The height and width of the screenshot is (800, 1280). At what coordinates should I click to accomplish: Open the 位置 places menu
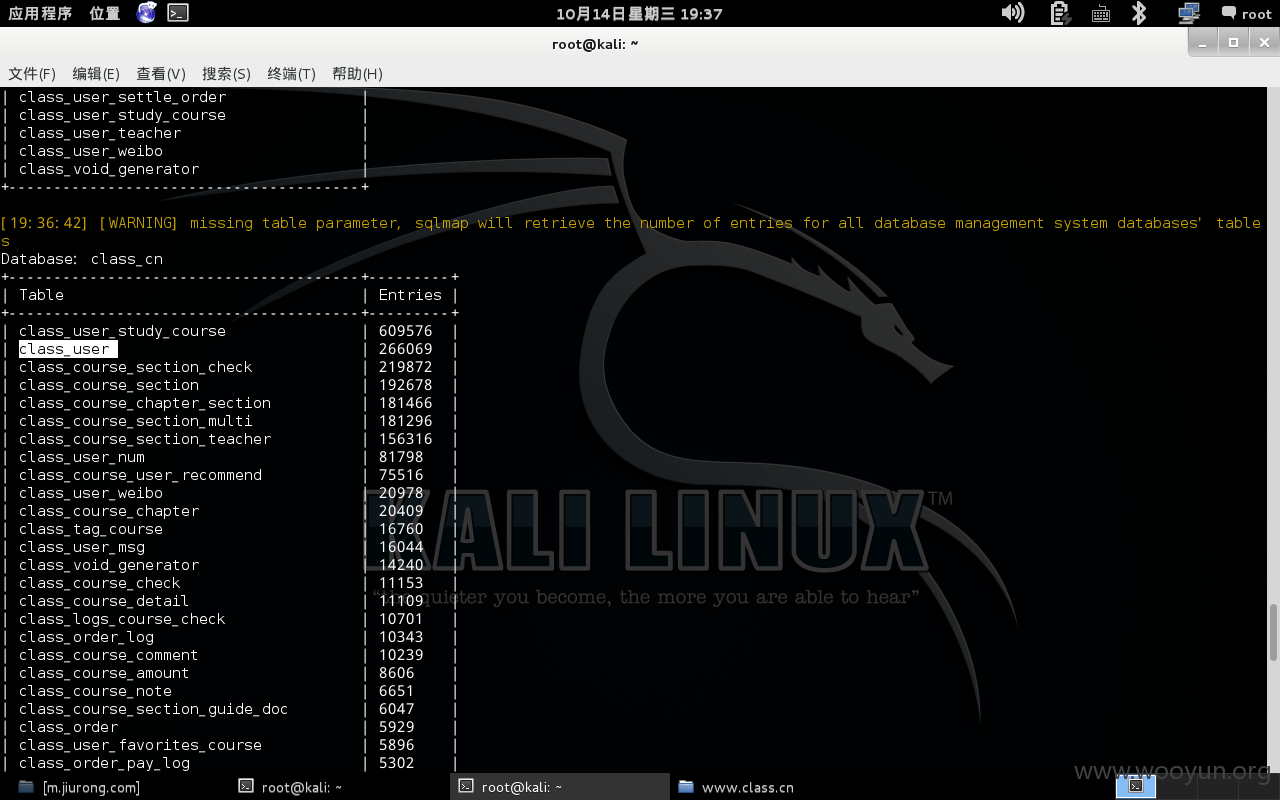pyautogui.click(x=105, y=13)
